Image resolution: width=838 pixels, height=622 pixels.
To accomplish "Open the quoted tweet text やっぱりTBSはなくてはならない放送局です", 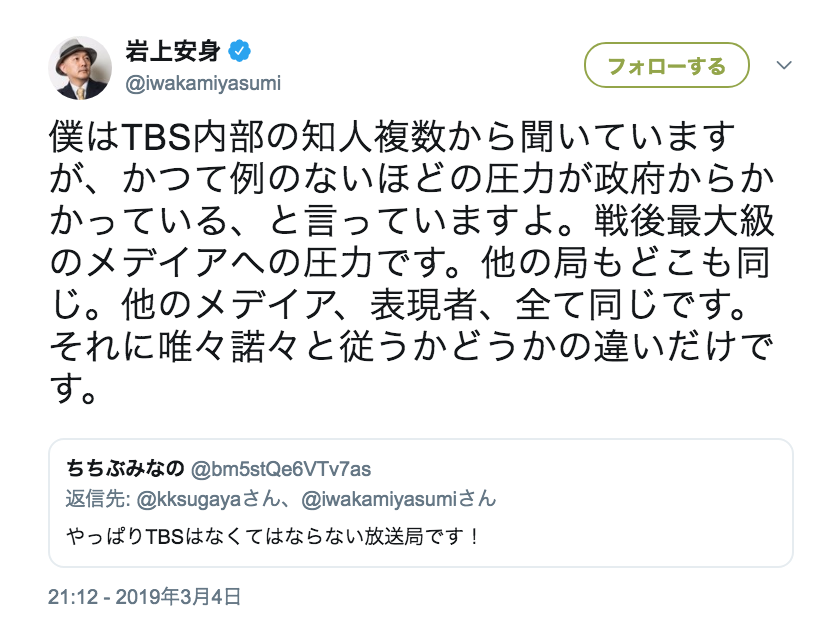I will coord(274,536).
